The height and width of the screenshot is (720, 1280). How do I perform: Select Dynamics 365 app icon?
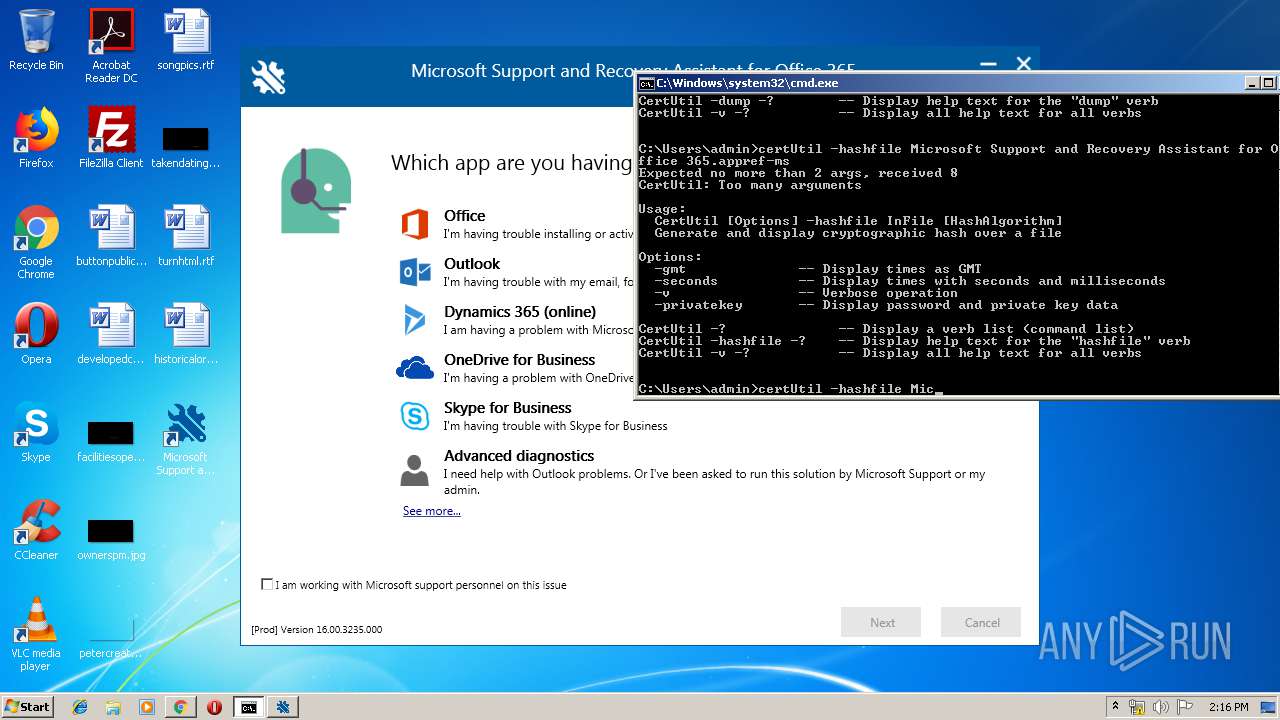pyautogui.click(x=415, y=320)
